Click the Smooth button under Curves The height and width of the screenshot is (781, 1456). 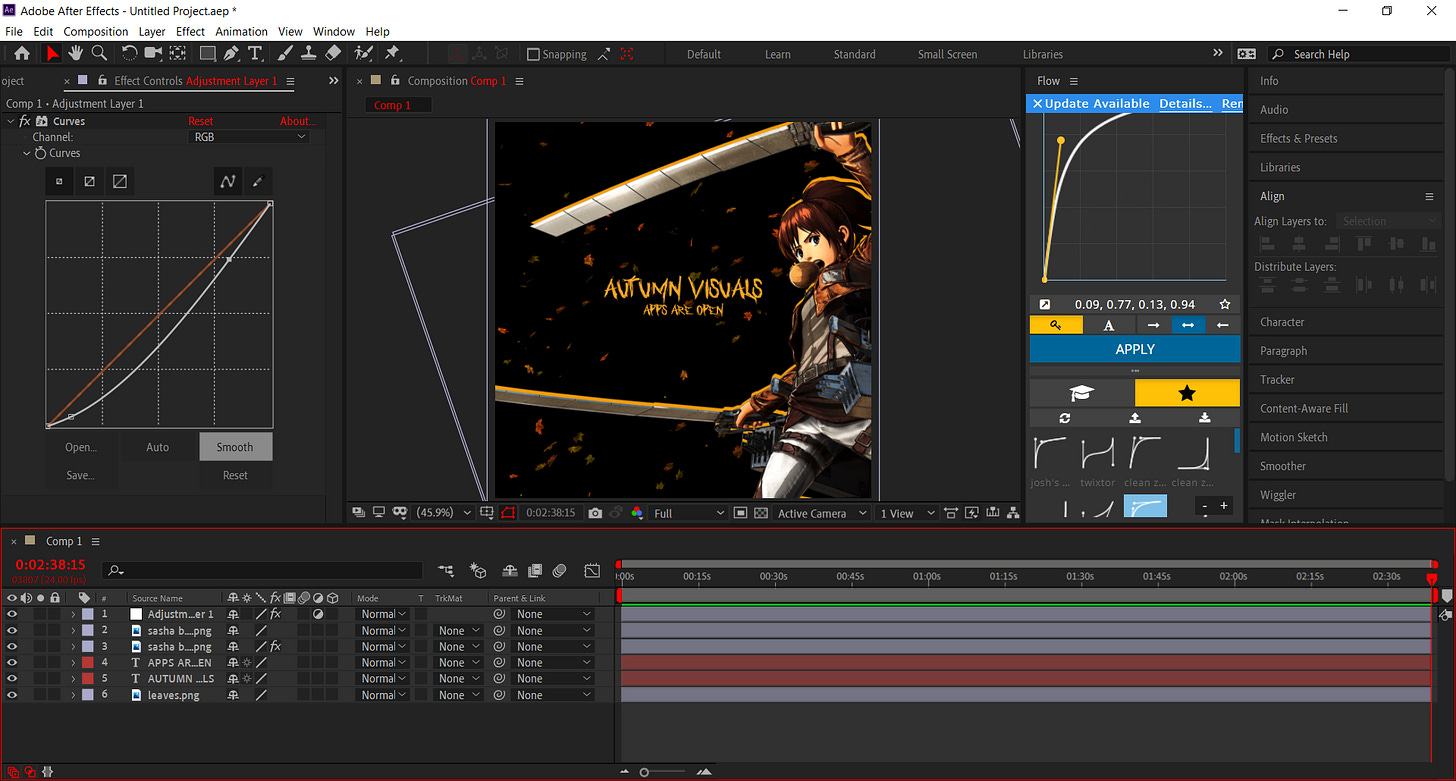(x=235, y=447)
